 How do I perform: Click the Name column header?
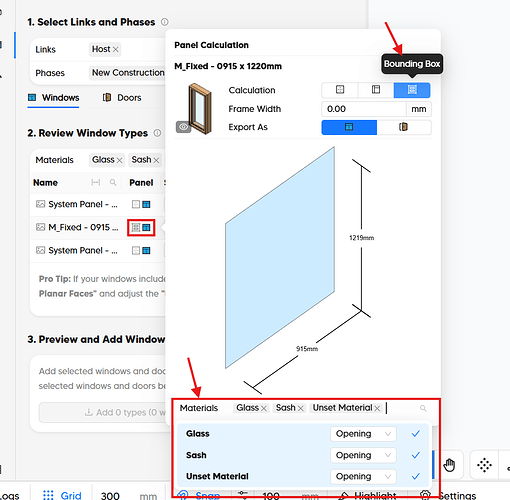click(46, 183)
